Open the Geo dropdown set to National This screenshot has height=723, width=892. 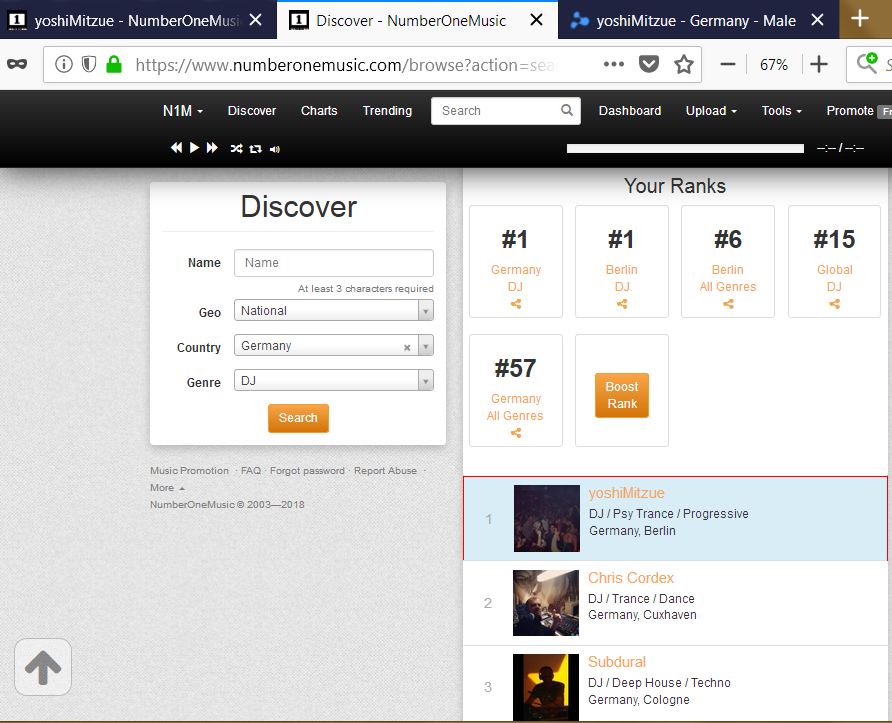click(334, 311)
